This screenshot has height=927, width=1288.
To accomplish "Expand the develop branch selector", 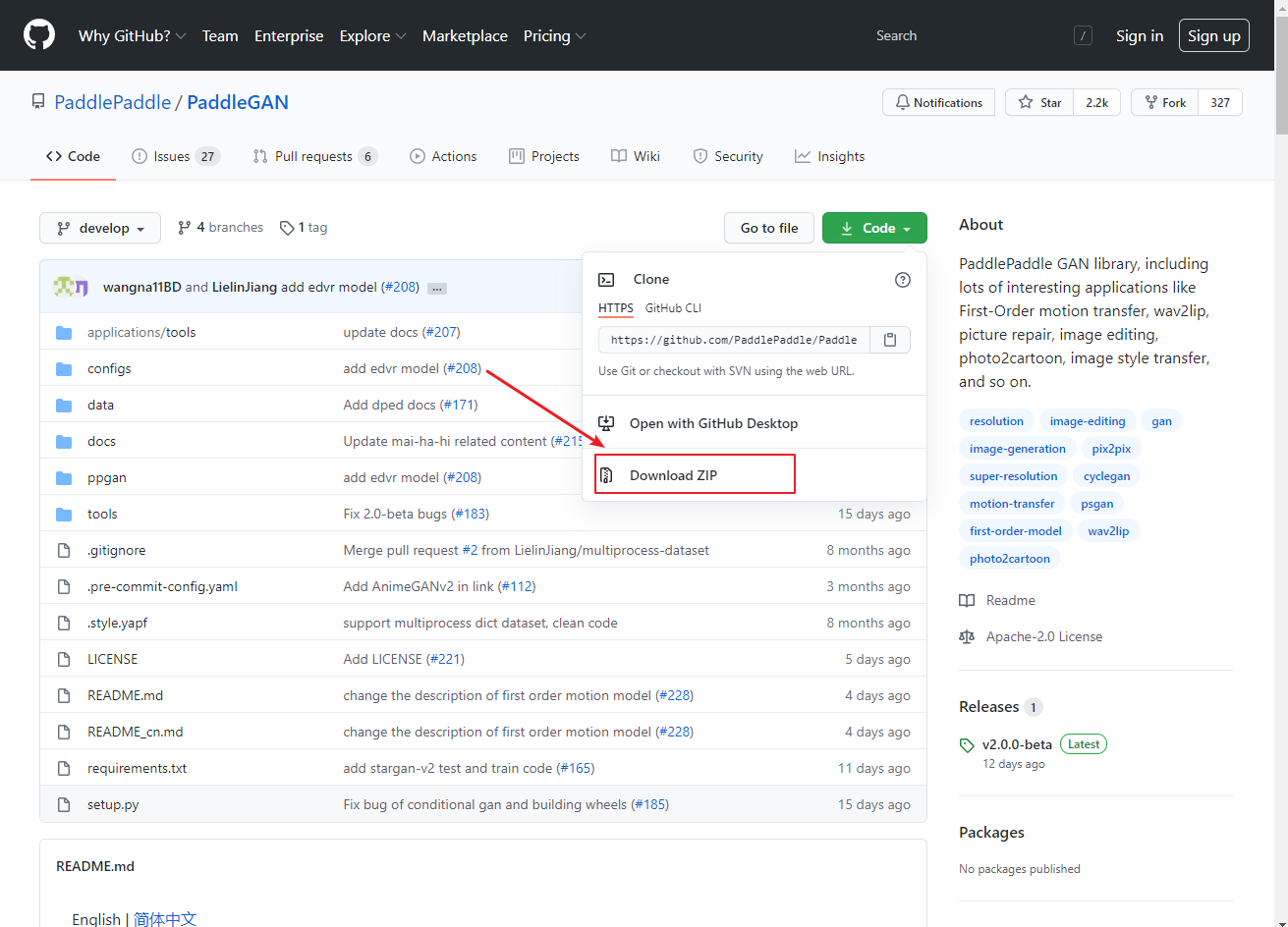I will [x=99, y=227].
